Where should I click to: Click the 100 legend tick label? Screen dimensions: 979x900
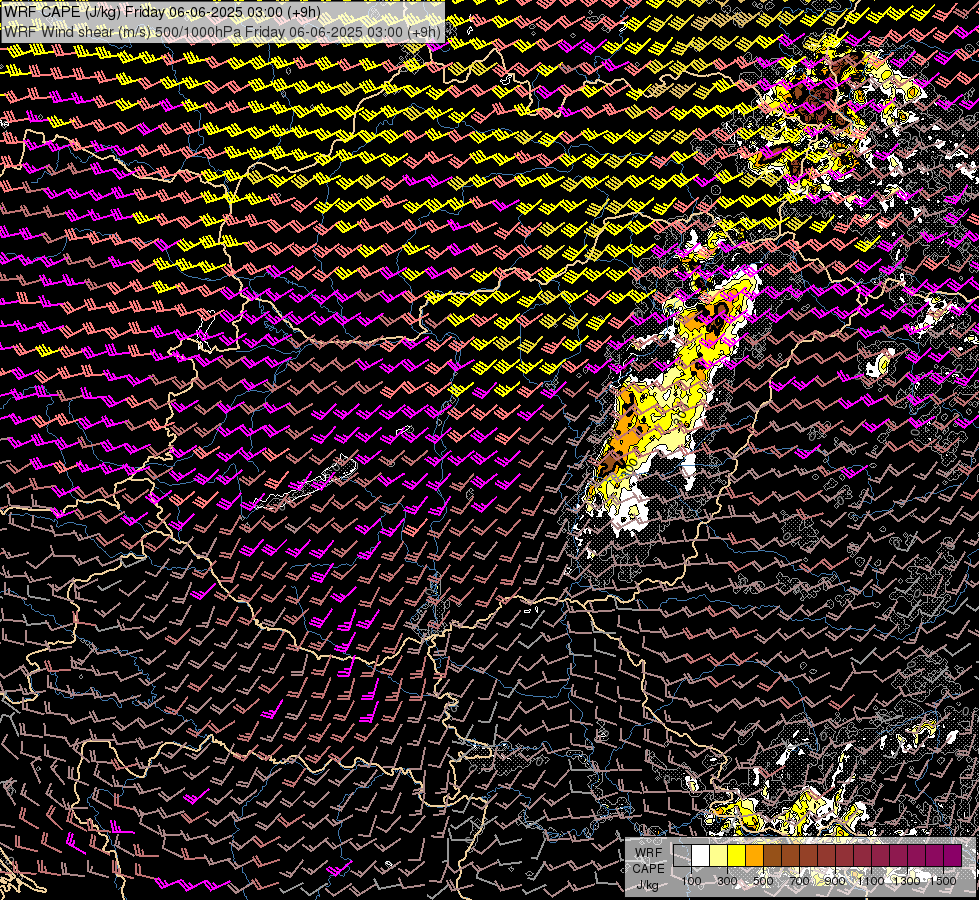click(691, 881)
